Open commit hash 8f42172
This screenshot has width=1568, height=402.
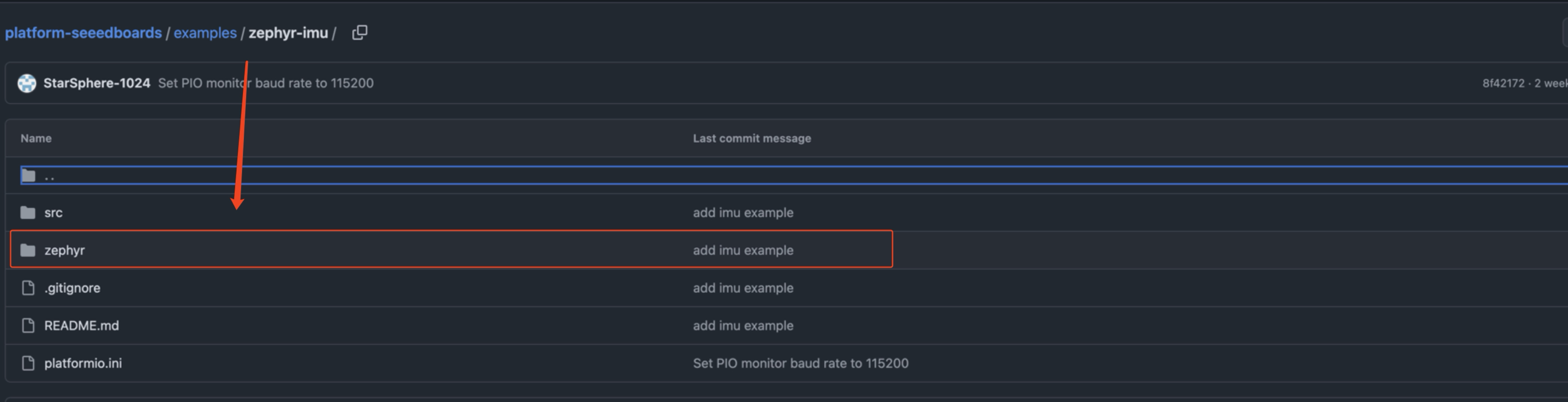(x=1503, y=83)
